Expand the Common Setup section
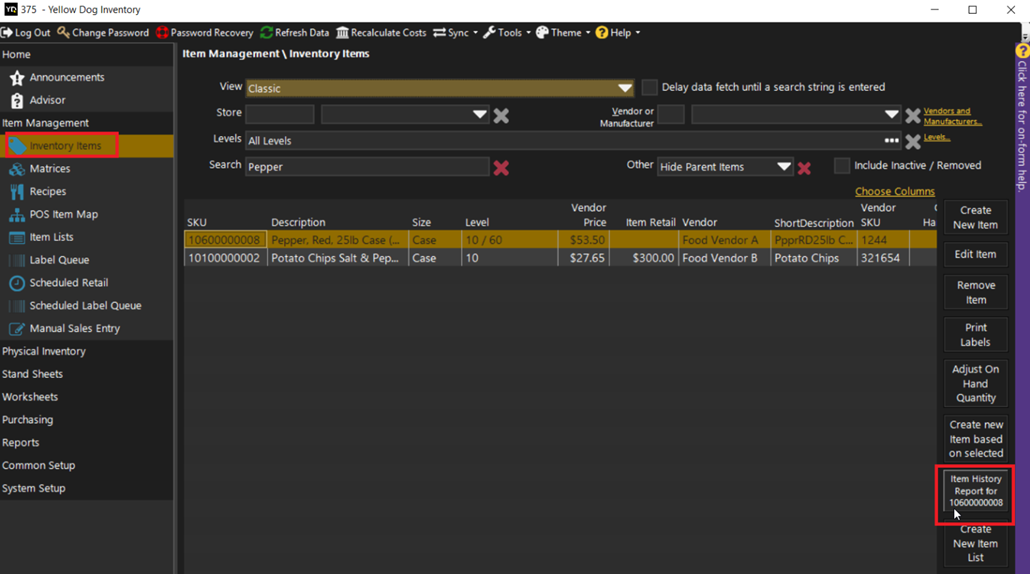The height and width of the screenshot is (574, 1030). pos(38,466)
